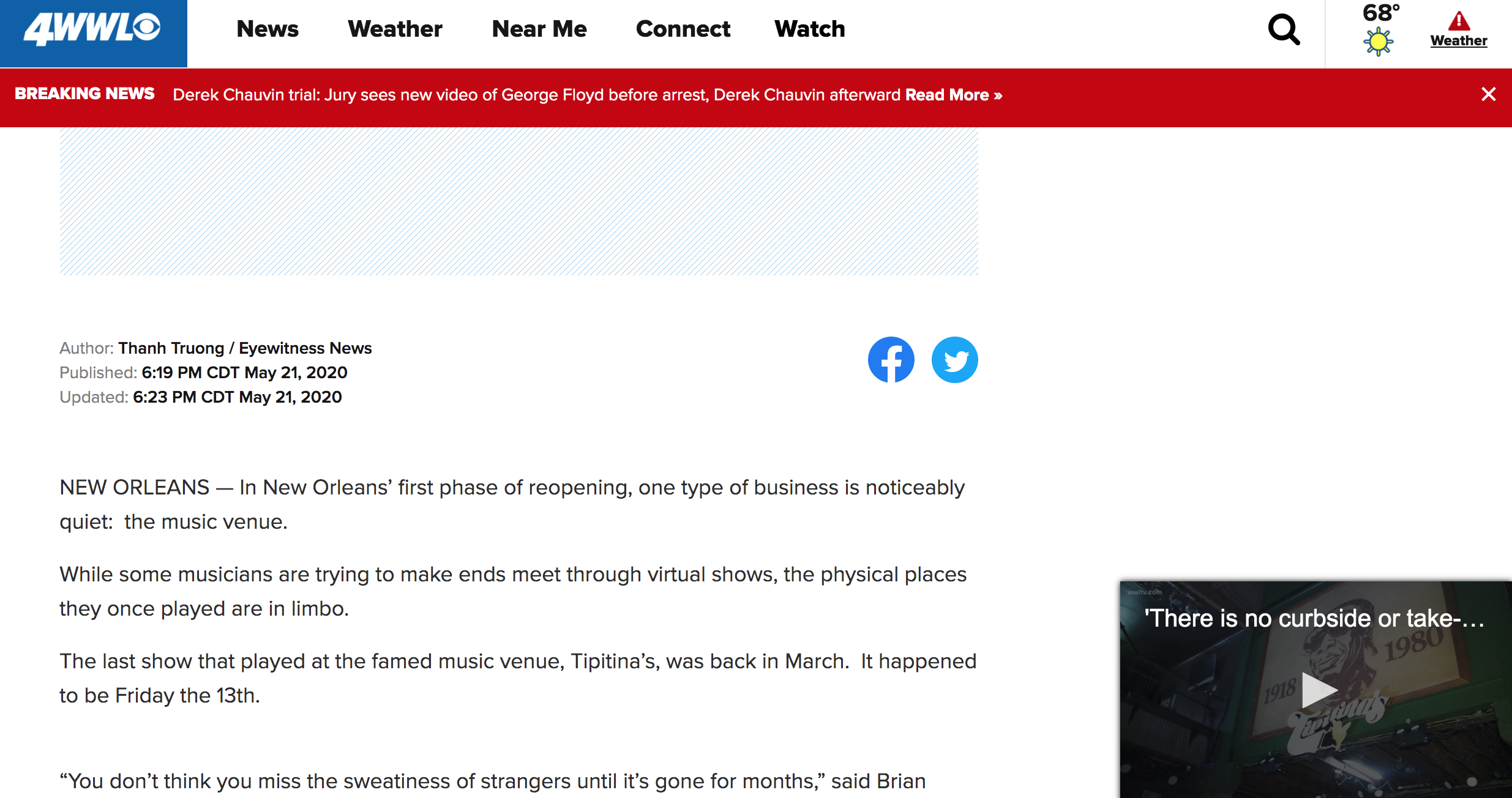This screenshot has width=1512, height=798.
Task: Click the sun weather icon
Action: coord(1378,42)
